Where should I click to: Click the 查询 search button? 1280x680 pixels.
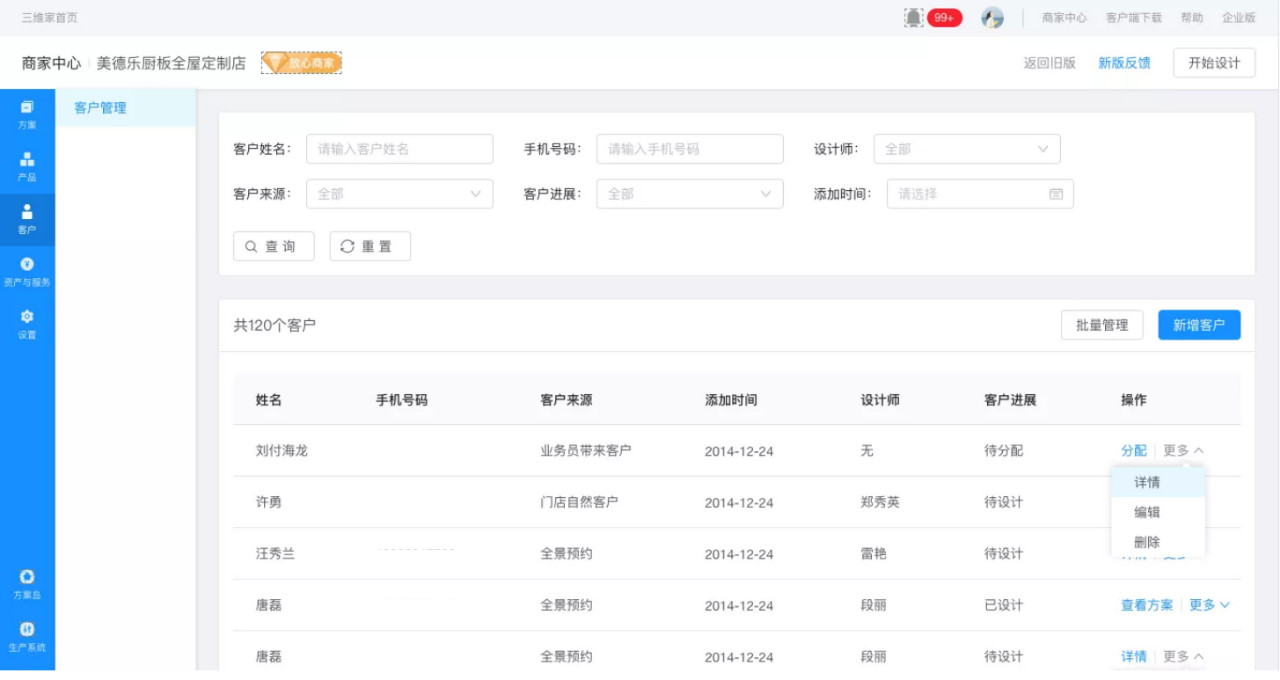click(x=273, y=246)
